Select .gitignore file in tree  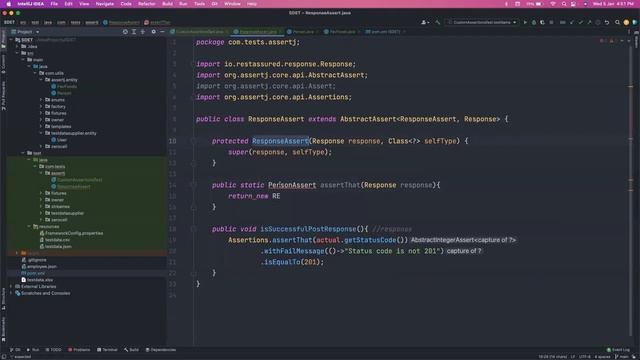37,260
